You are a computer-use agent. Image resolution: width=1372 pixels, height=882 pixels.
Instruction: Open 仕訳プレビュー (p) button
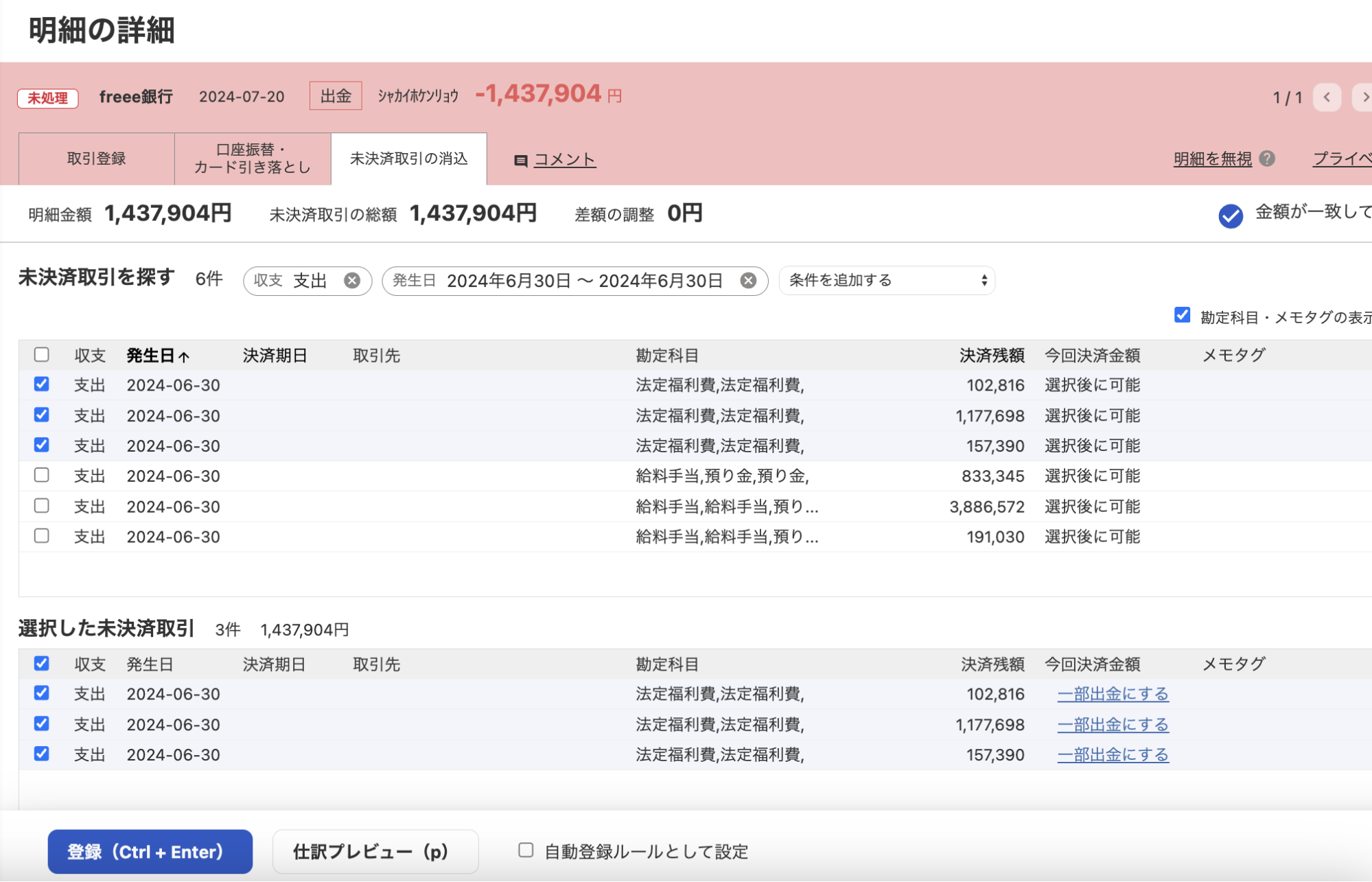375,852
